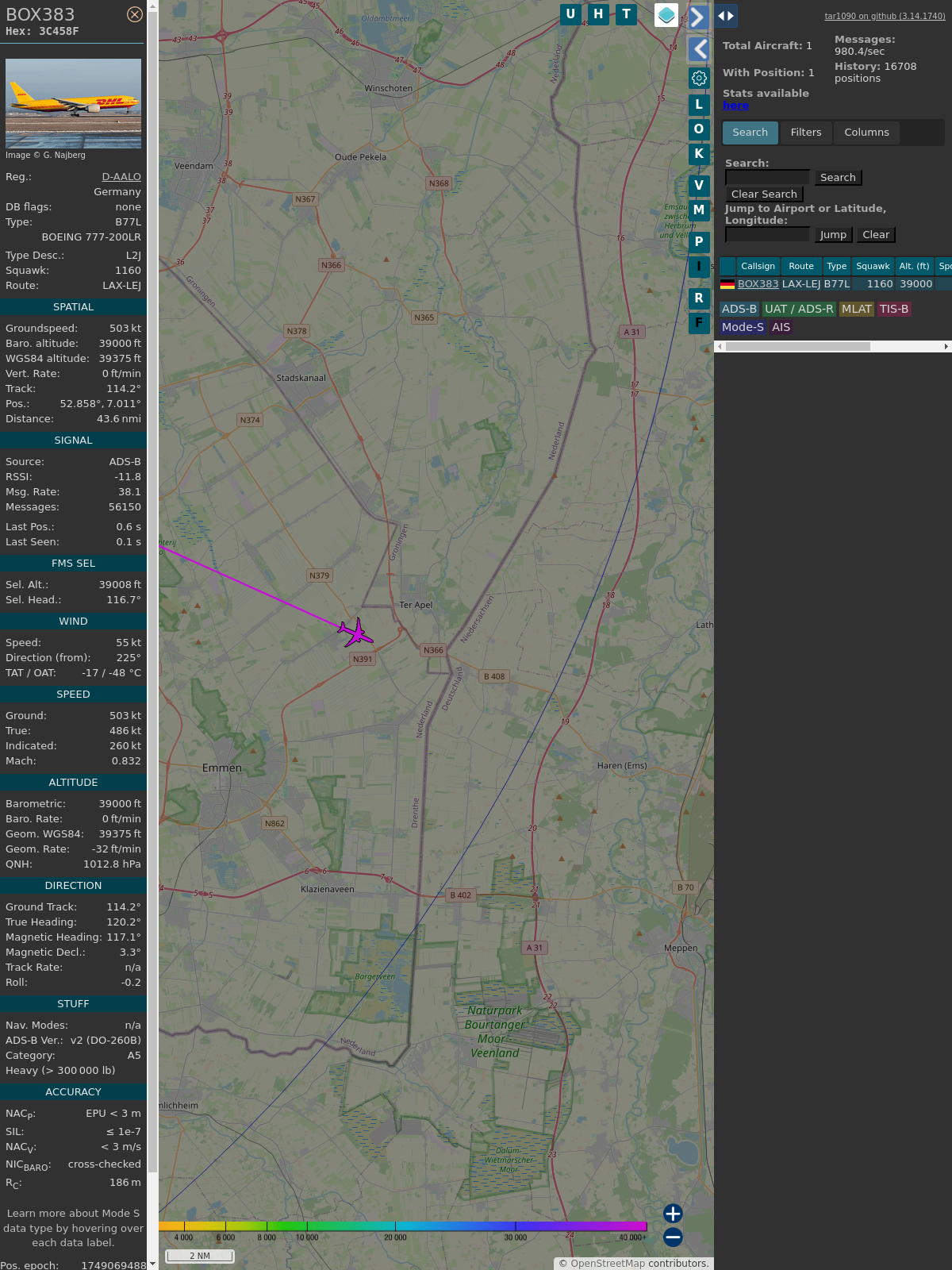This screenshot has height=1270, width=952.
Task: Toggle the H map button
Action: pos(598,14)
